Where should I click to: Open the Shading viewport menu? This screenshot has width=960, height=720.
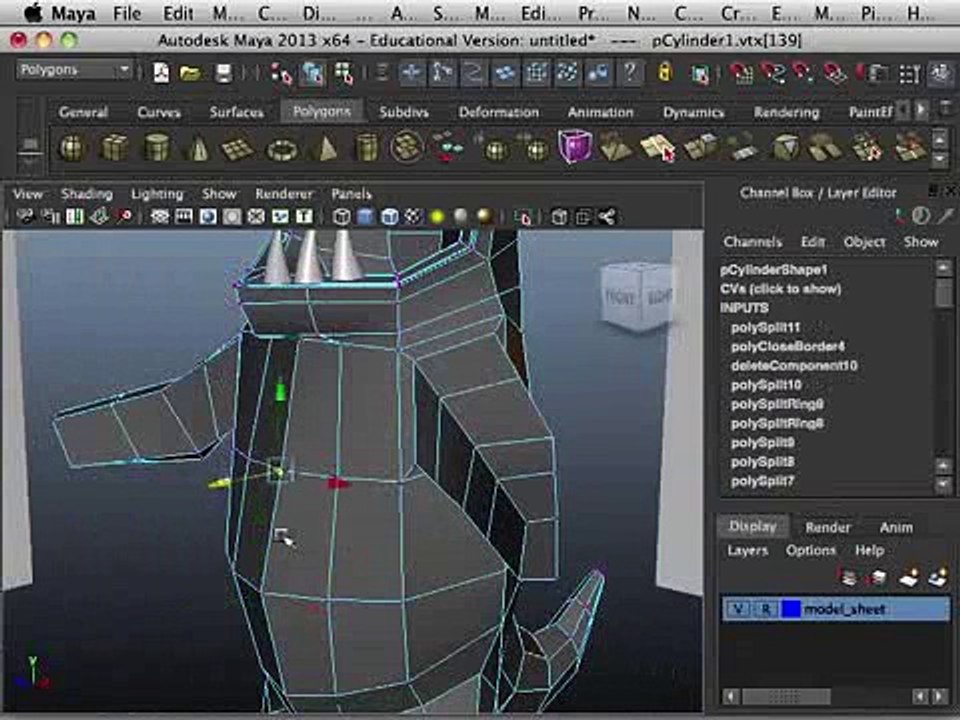(x=86, y=194)
